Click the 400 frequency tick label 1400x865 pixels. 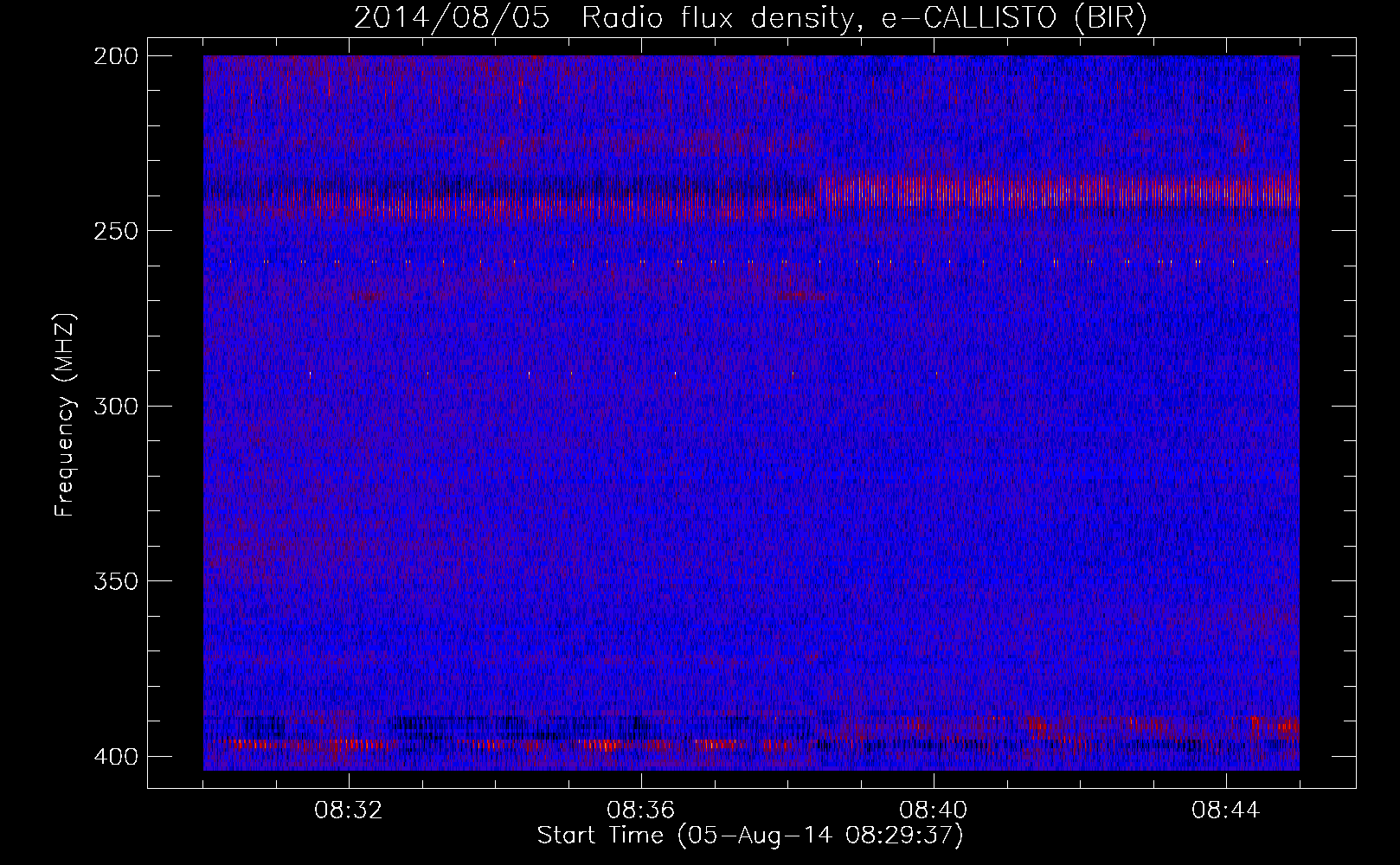(x=115, y=757)
